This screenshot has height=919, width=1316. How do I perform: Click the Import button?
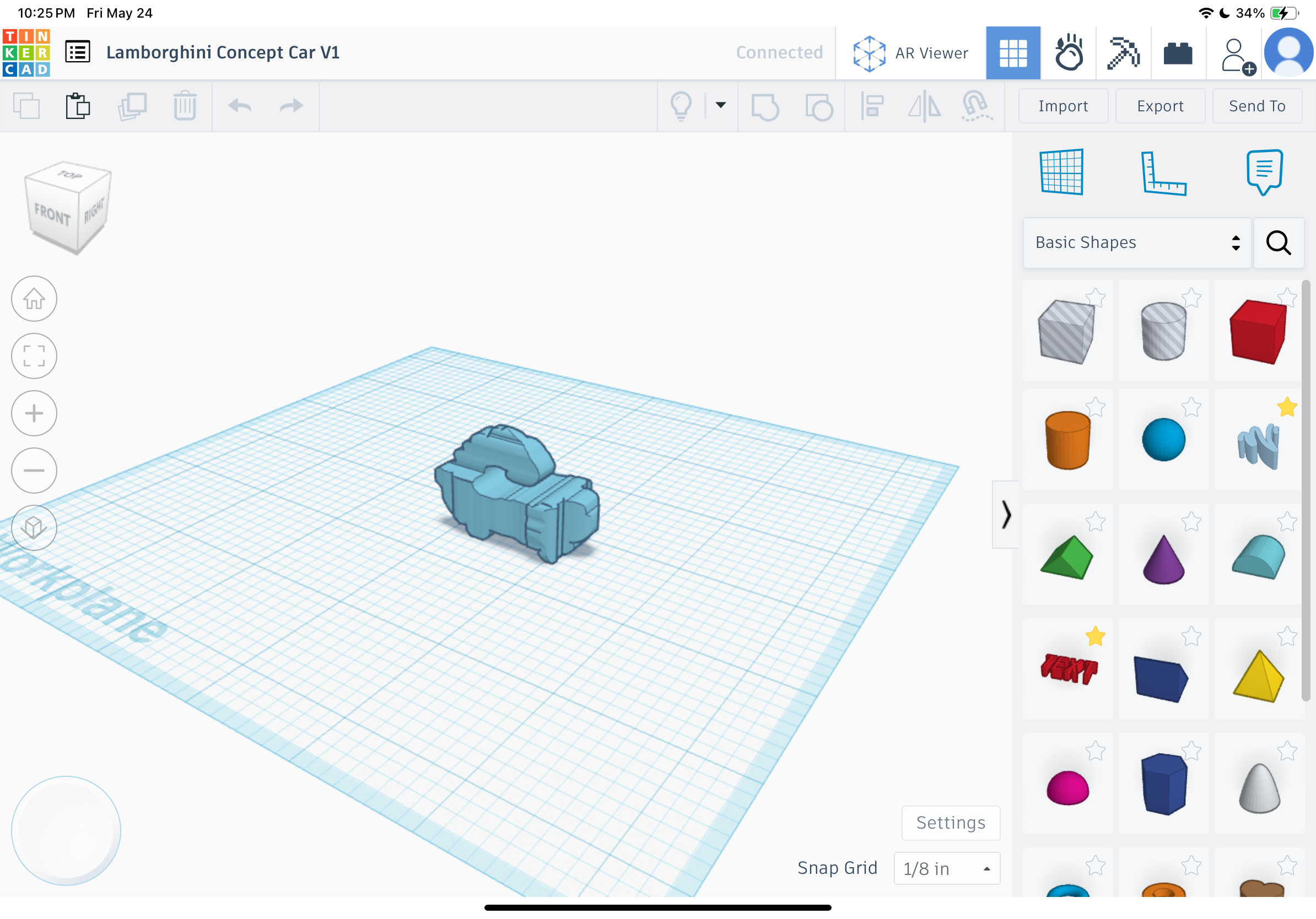coord(1063,106)
